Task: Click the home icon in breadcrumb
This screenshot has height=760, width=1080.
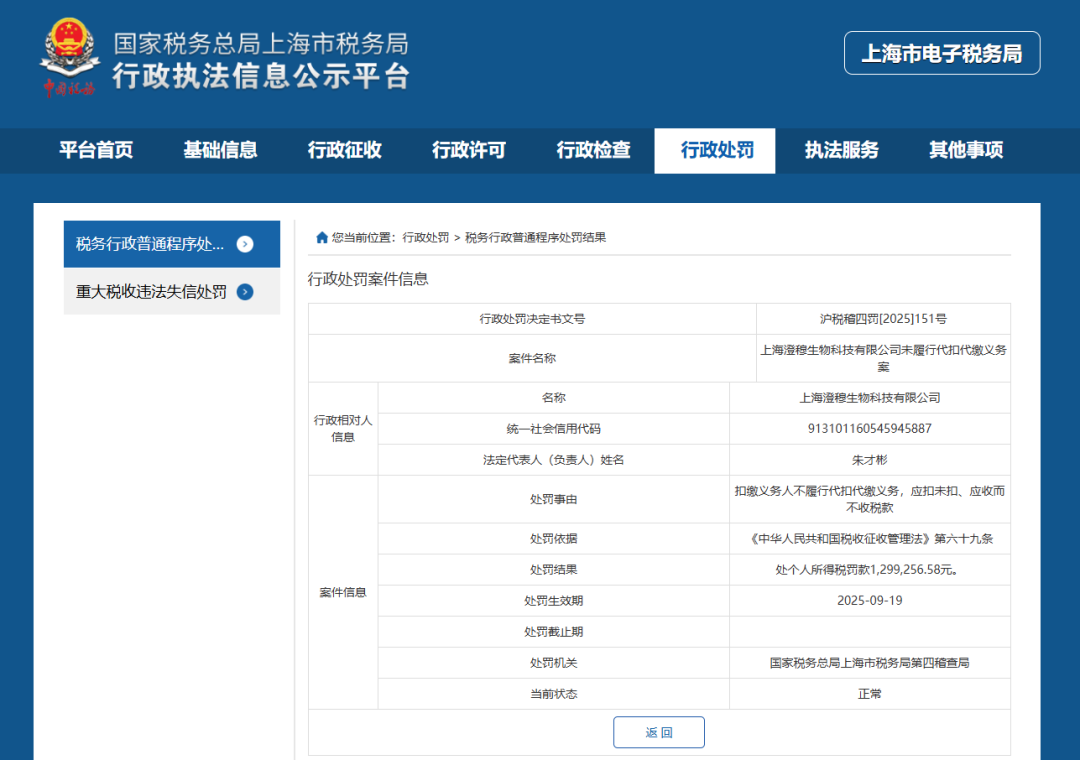Action: tap(321, 238)
